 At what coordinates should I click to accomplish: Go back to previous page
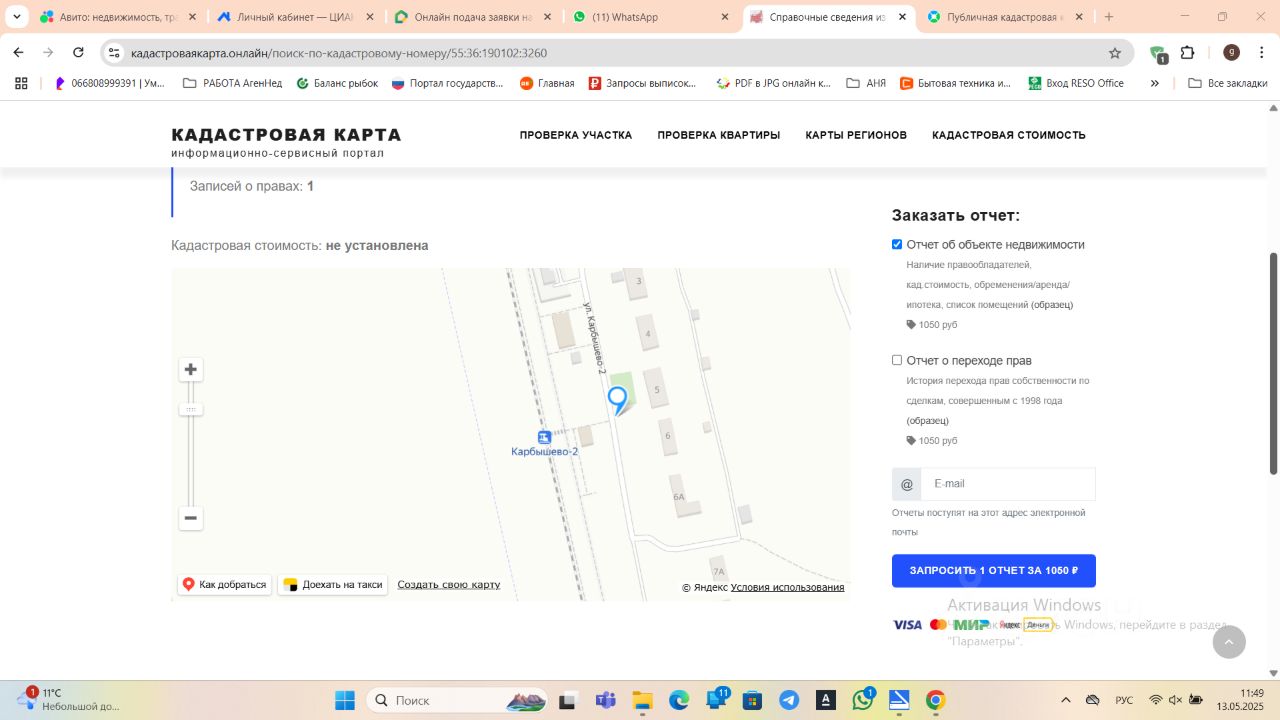18,53
